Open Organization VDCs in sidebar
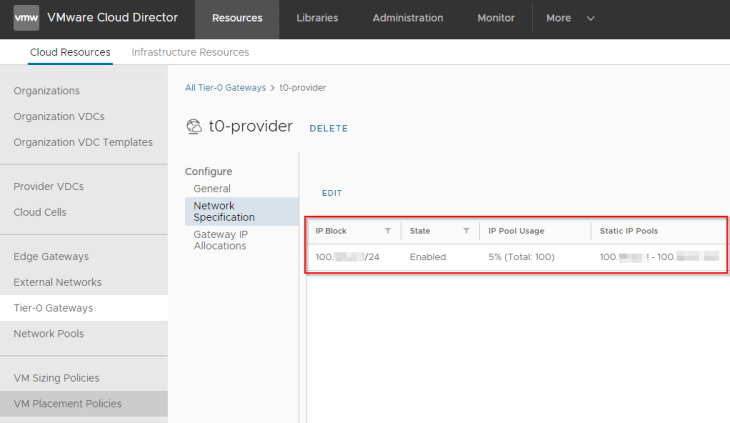 coord(59,116)
